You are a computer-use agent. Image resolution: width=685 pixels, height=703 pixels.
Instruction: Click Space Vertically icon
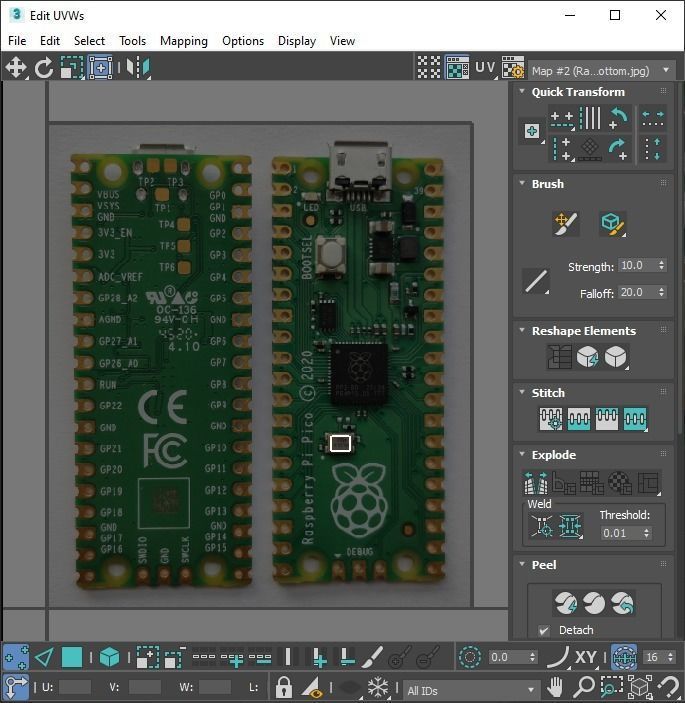tap(653, 148)
